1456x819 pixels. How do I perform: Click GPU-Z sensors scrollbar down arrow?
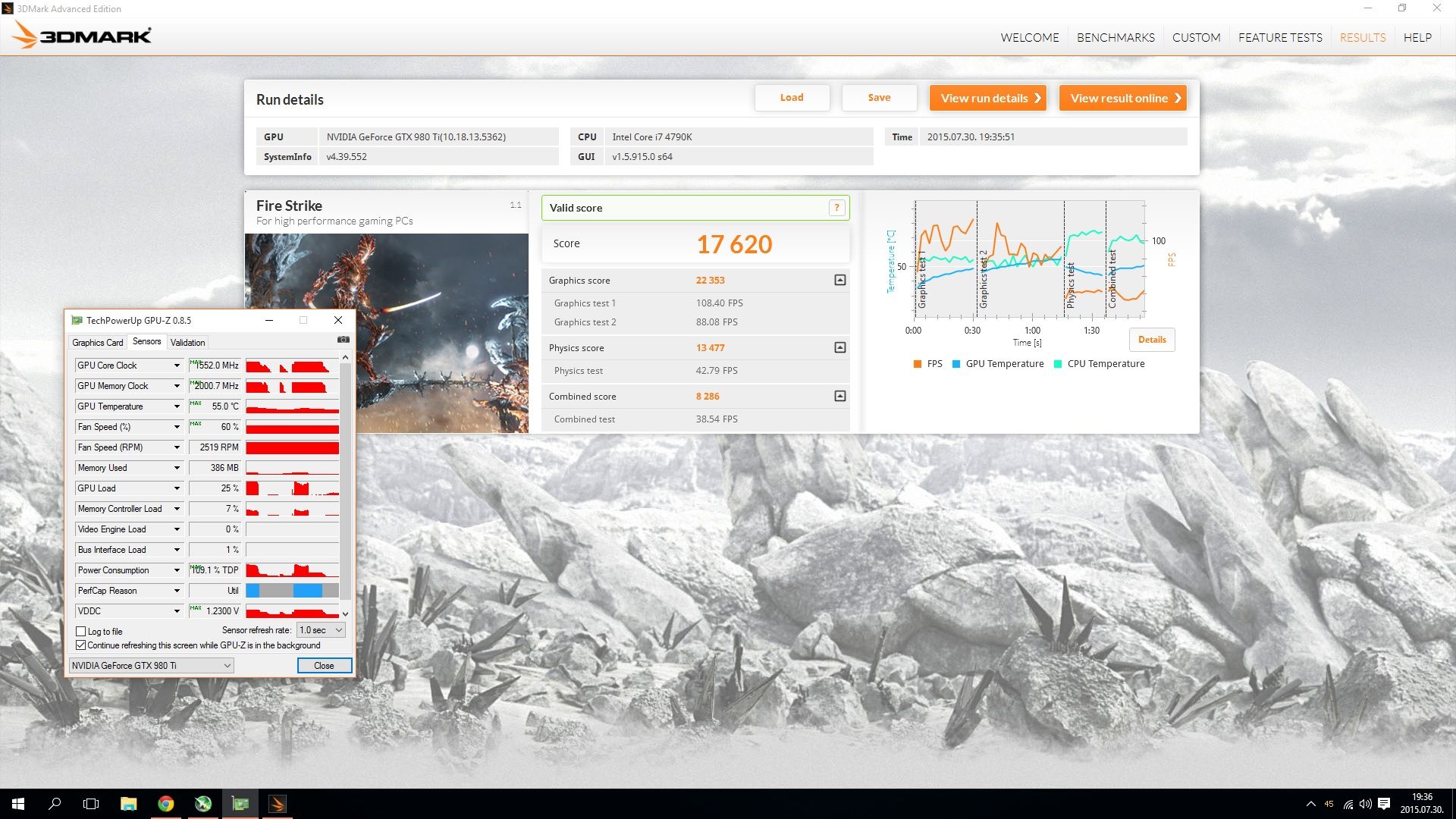(x=346, y=613)
